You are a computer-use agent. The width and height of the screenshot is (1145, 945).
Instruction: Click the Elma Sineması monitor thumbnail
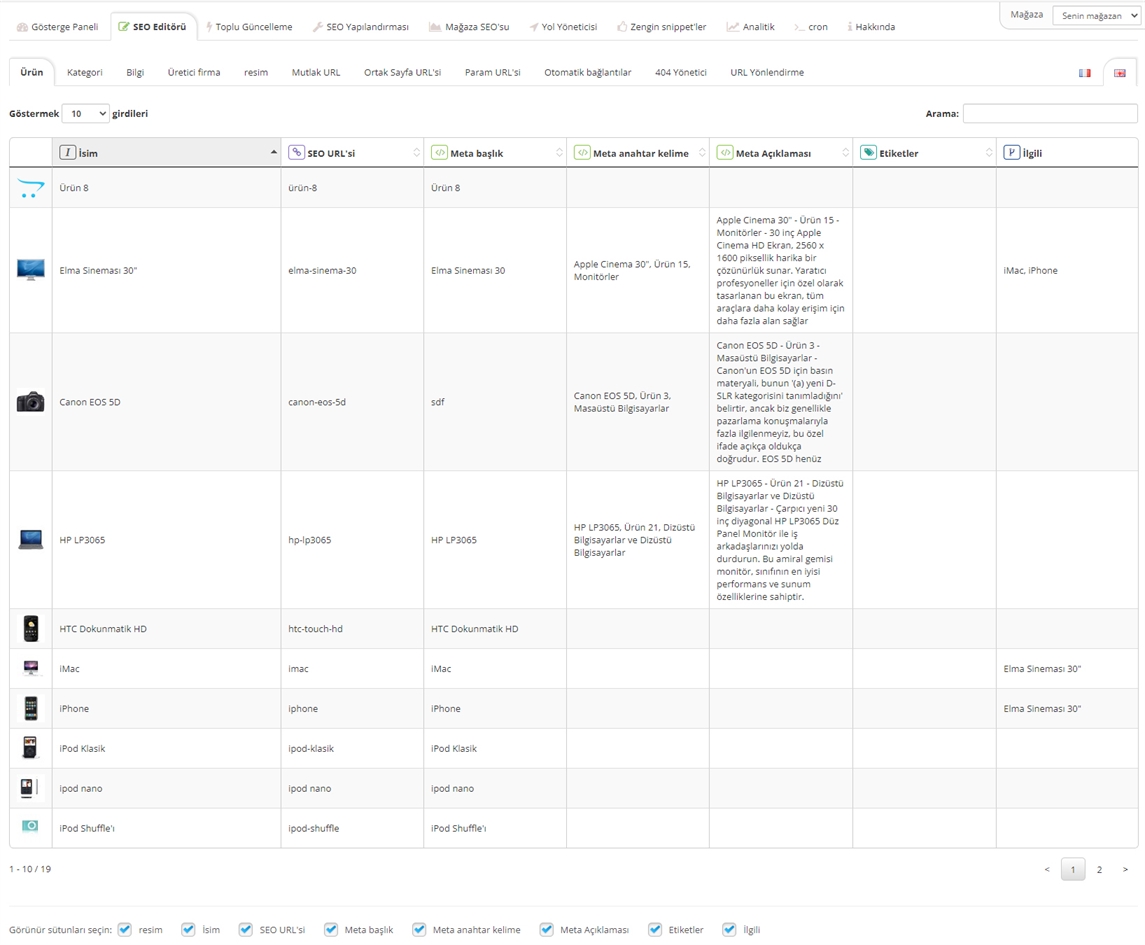31,270
